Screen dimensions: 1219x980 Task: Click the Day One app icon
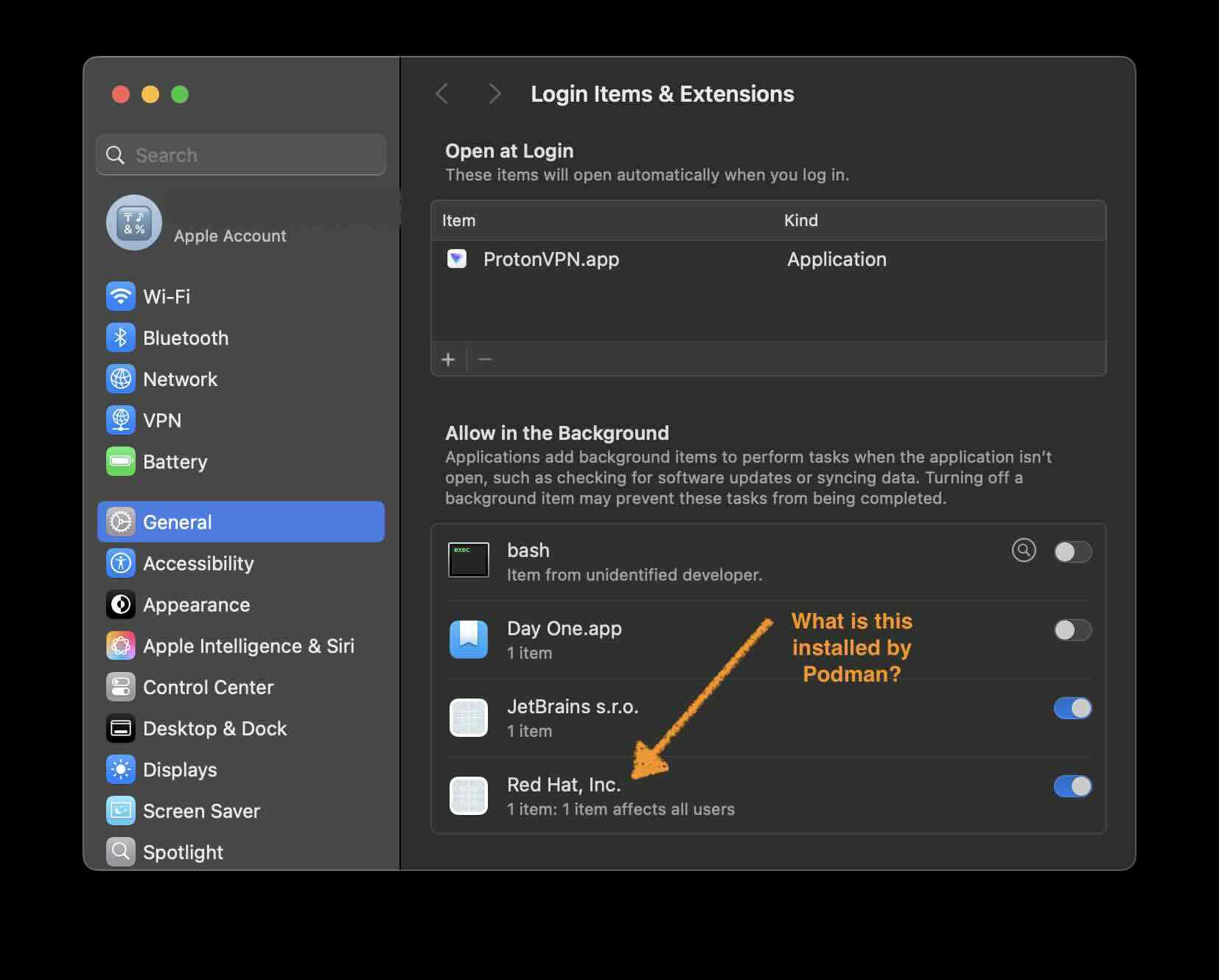[469, 639]
